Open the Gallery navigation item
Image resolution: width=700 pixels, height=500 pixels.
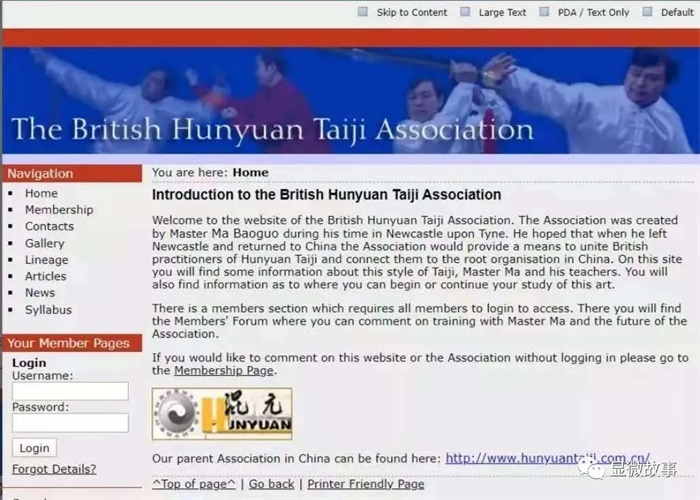pos(45,243)
